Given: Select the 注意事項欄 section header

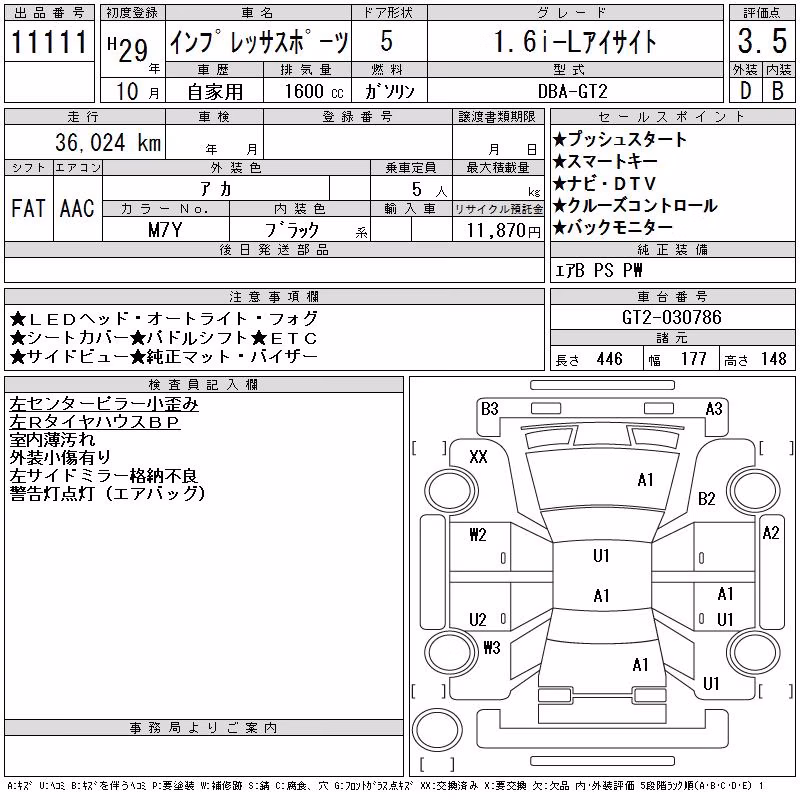Looking at the screenshot, I should point(274,296).
